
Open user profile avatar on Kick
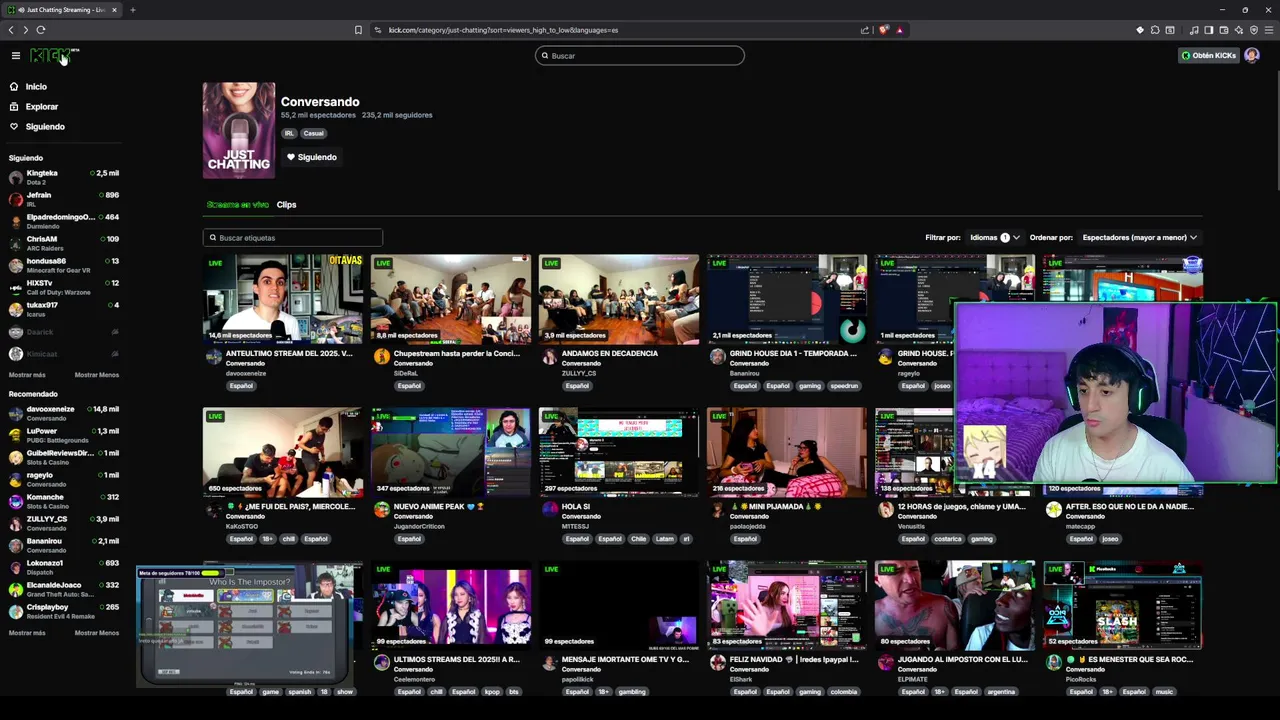click(1251, 56)
